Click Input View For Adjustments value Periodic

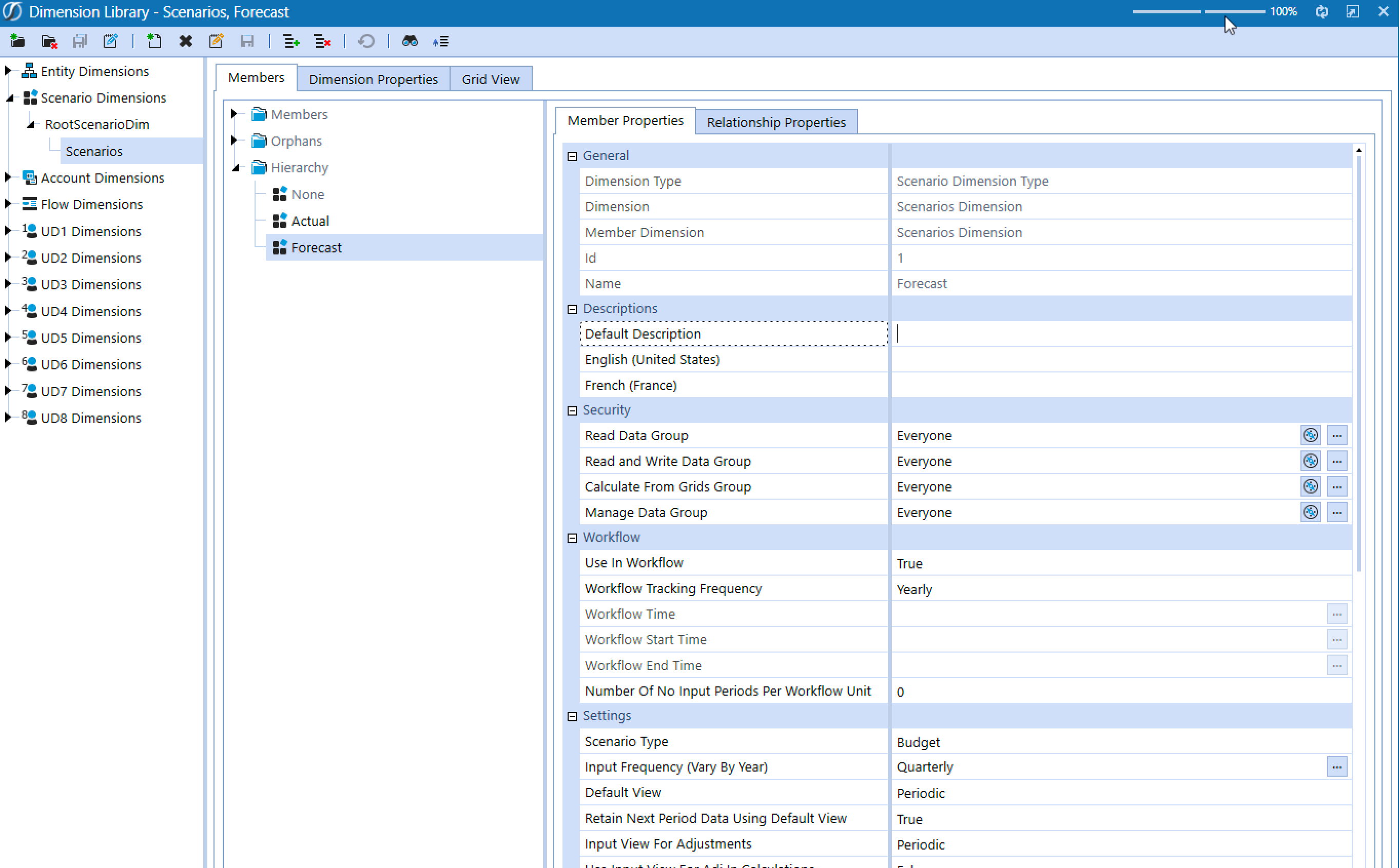pyautogui.click(x=921, y=844)
